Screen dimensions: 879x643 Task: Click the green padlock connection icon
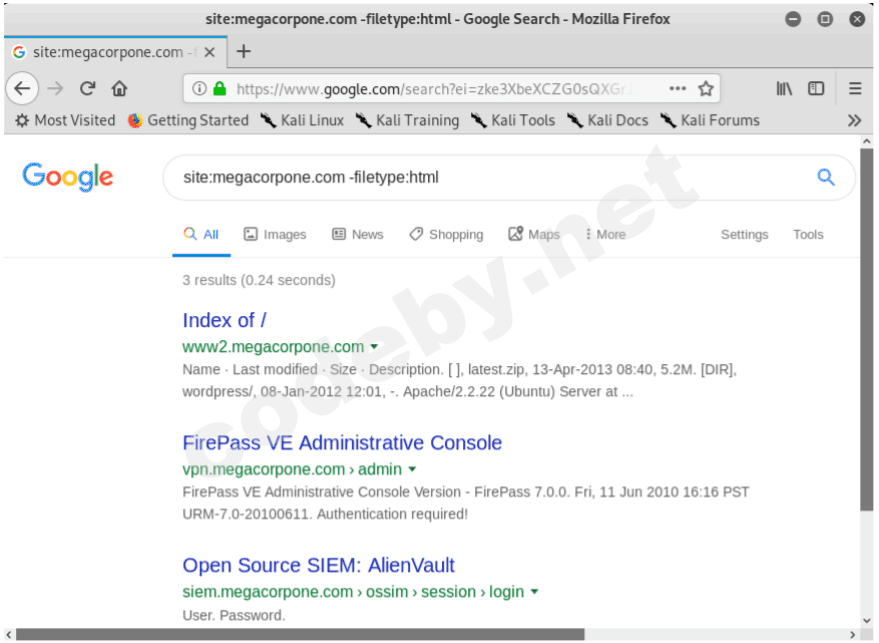(x=220, y=89)
